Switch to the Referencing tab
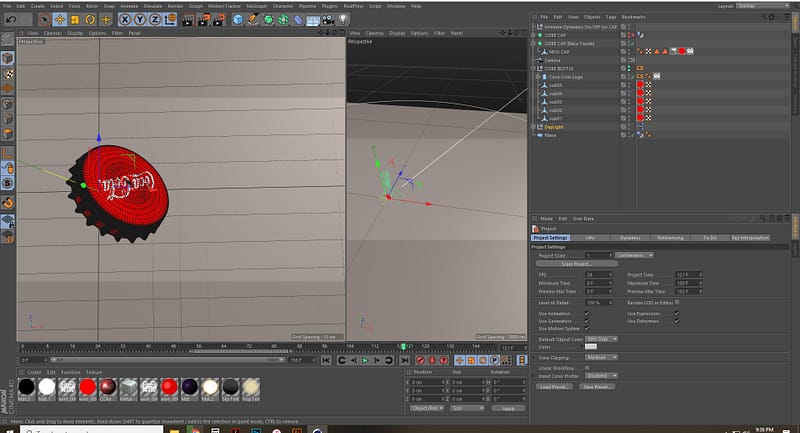The width and height of the screenshot is (800, 433). pos(670,238)
